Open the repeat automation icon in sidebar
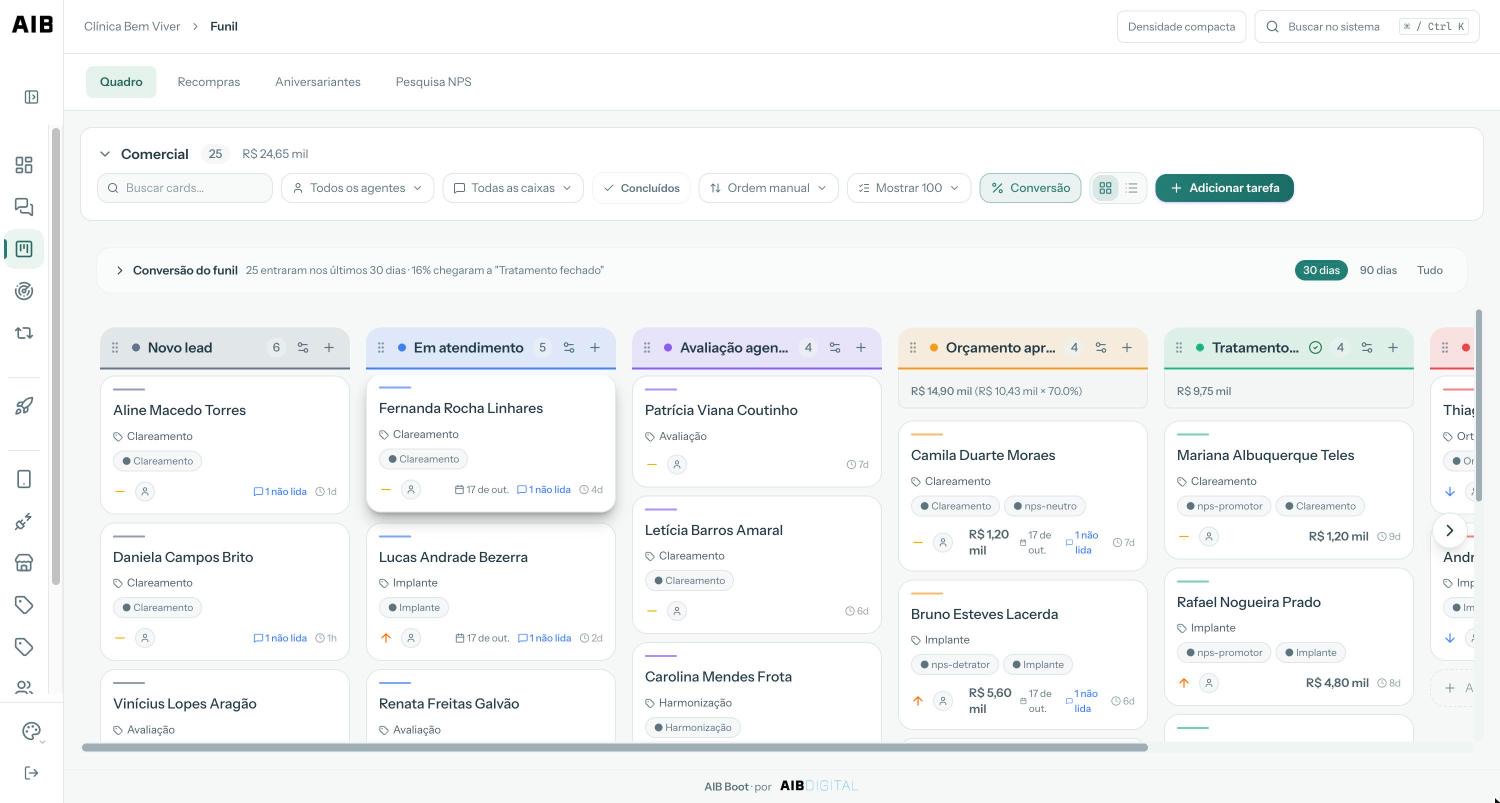Viewport: 1500px width, 803px height. (24, 333)
